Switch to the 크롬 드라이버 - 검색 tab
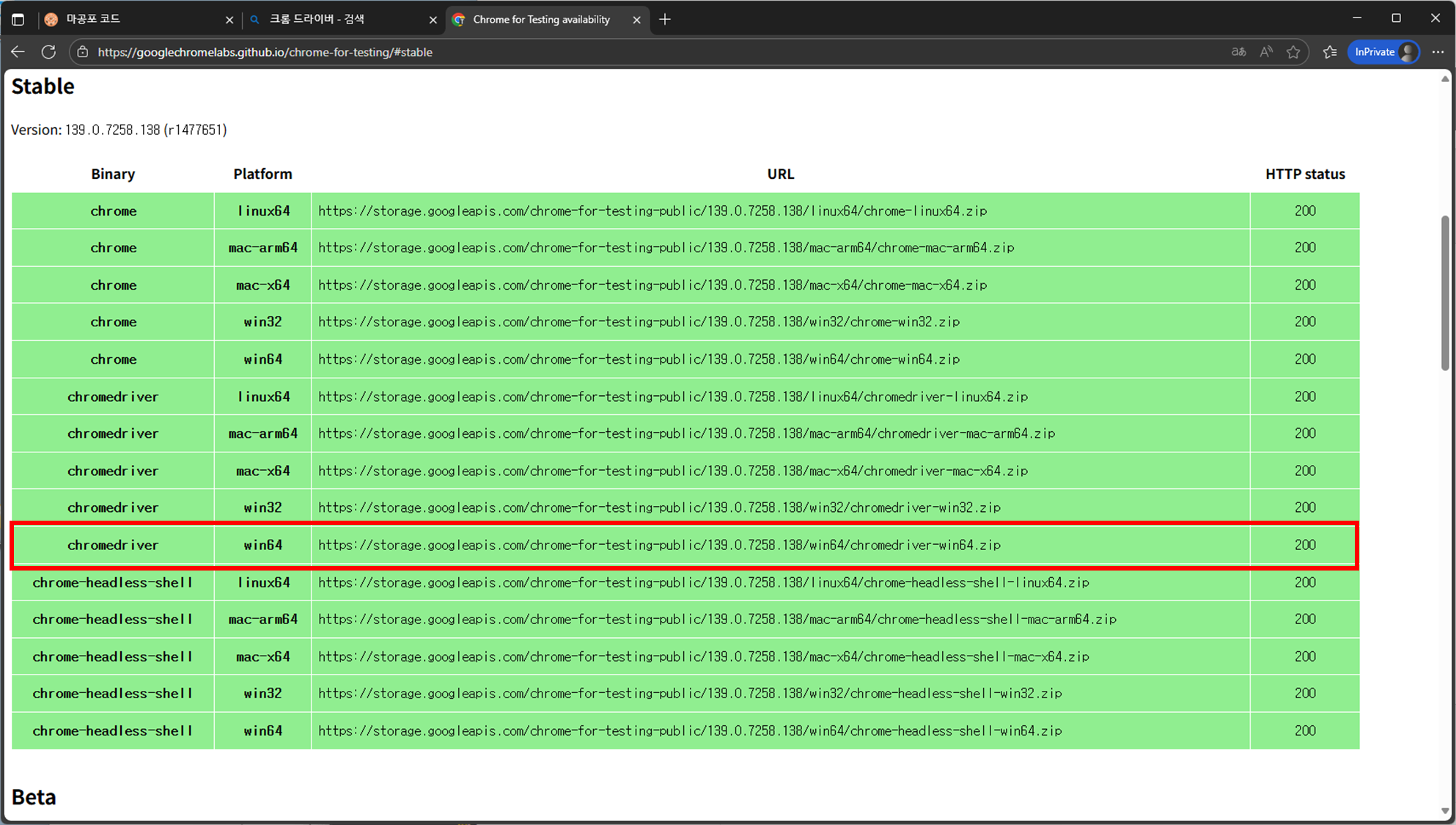The width and height of the screenshot is (1456, 825). (342, 20)
